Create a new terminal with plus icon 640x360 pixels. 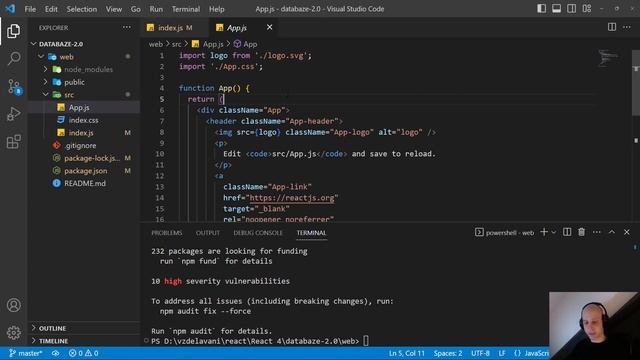[544, 232]
